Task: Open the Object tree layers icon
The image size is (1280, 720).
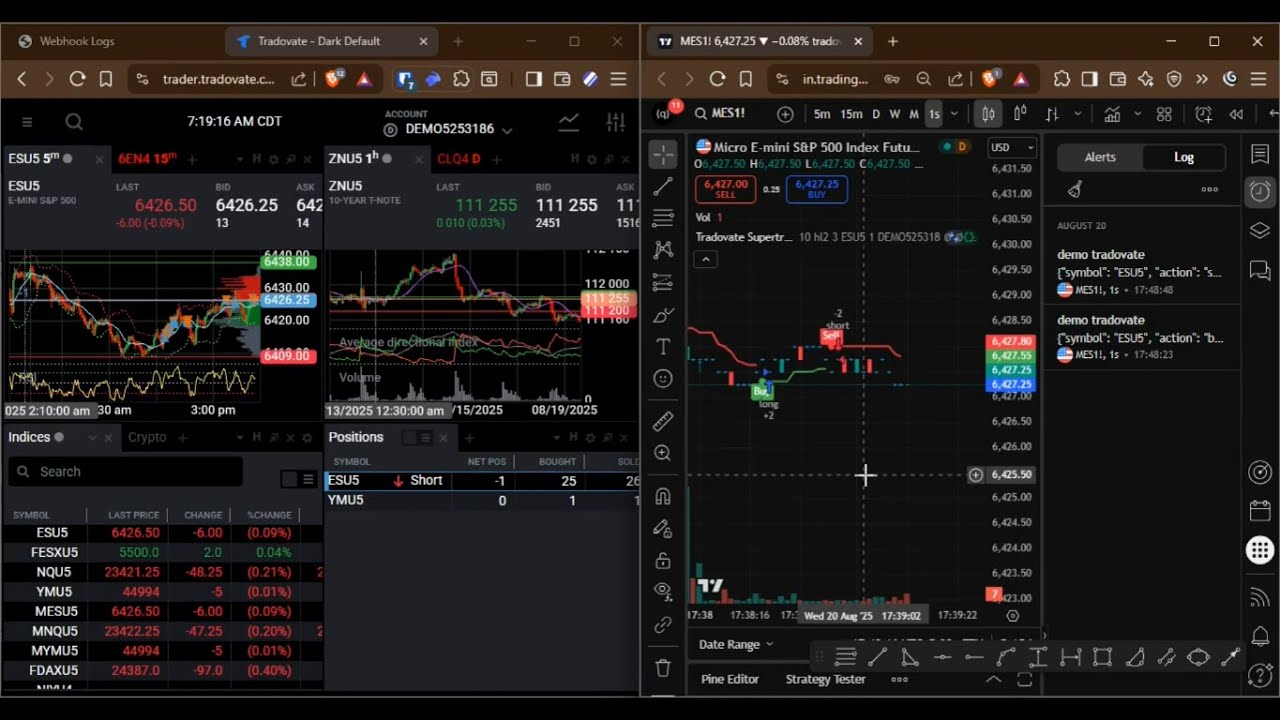Action: pyautogui.click(x=1260, y=231)
